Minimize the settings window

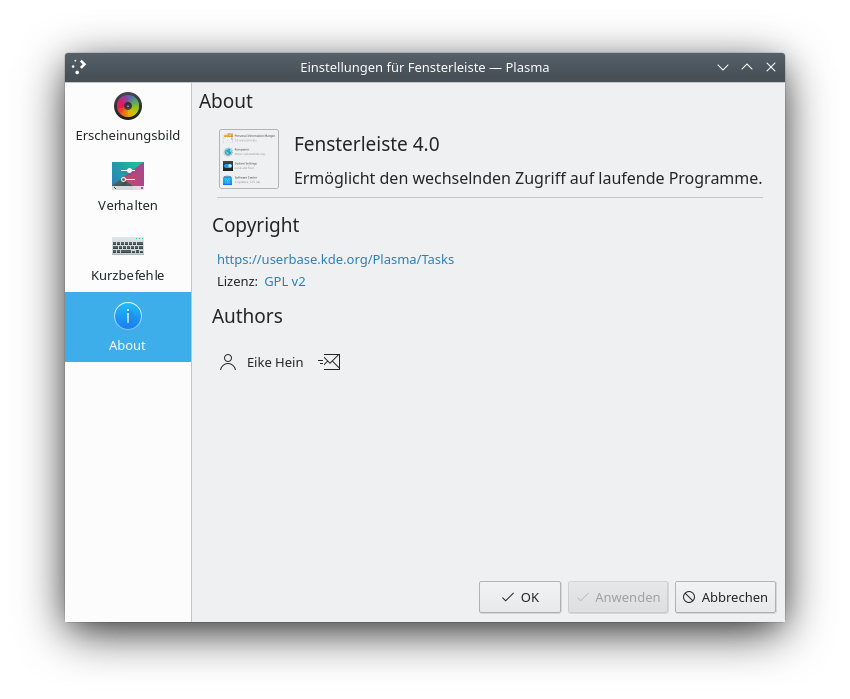pos(723,67)
